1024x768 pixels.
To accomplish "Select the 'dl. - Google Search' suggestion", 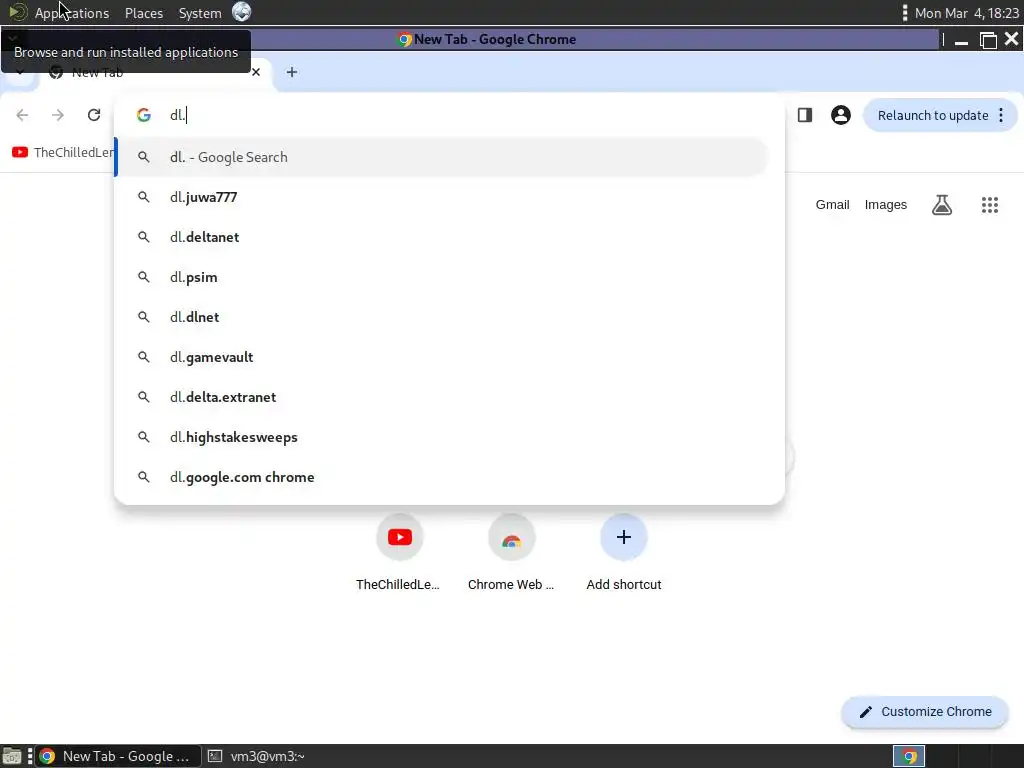I will click(x=441, y=157).
